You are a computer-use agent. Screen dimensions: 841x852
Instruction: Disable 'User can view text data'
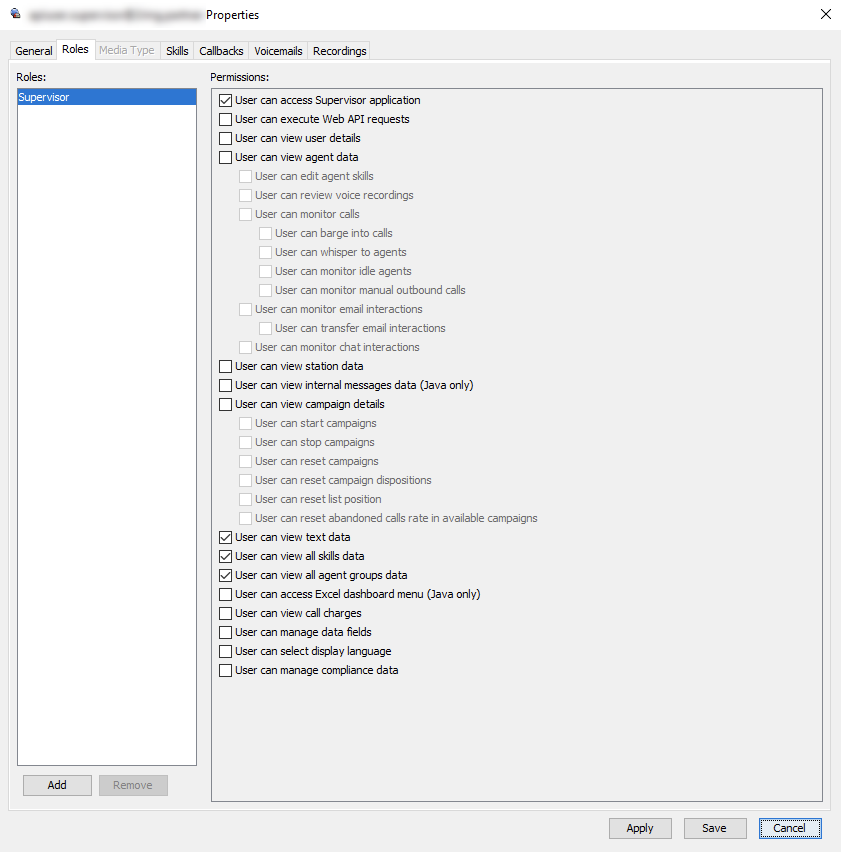coord(225,537)
